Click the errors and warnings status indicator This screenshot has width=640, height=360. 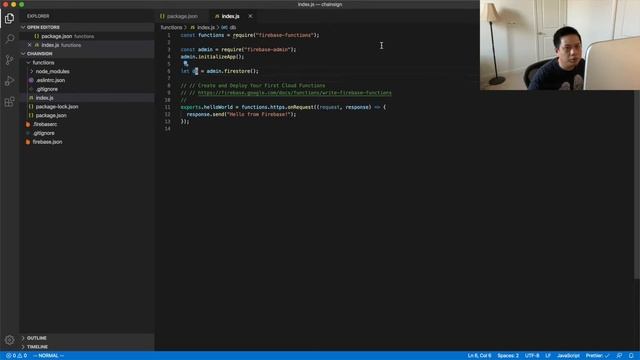(x=16, y=356)
